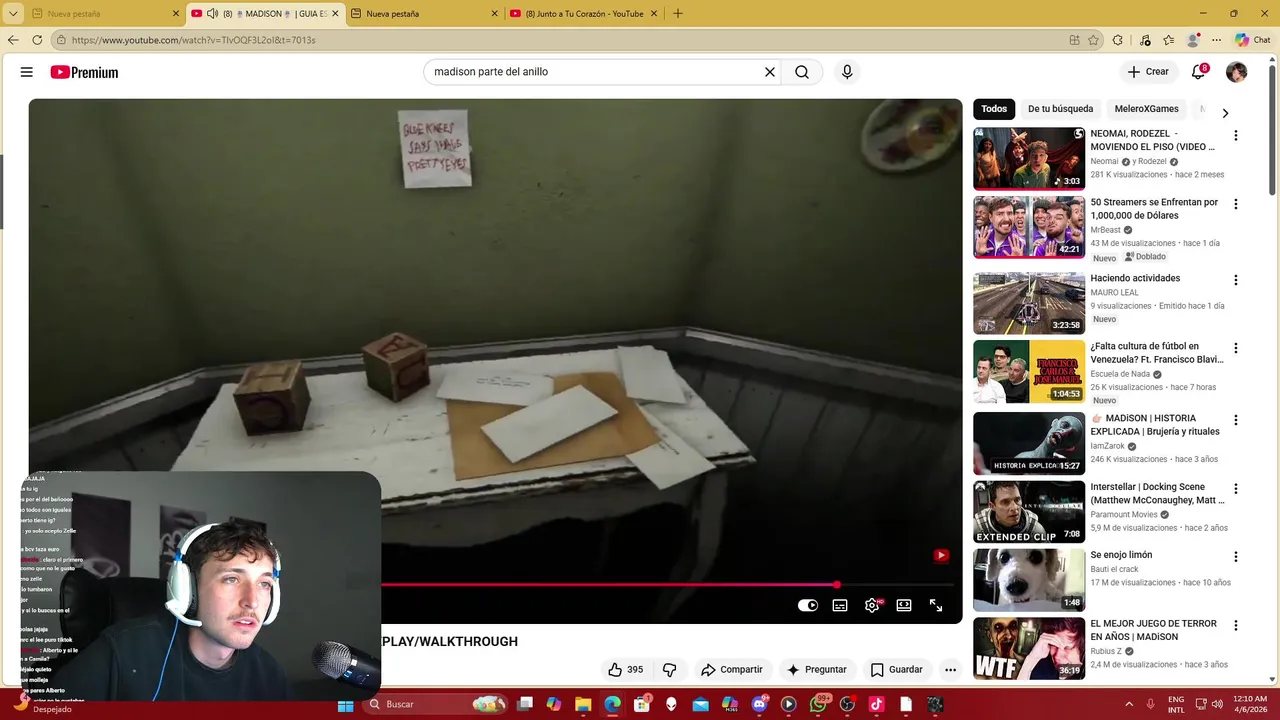This screenshot has height=720, width=1280.
Task: Open the Paramount Movies channel link
Action: (1124, 515)
